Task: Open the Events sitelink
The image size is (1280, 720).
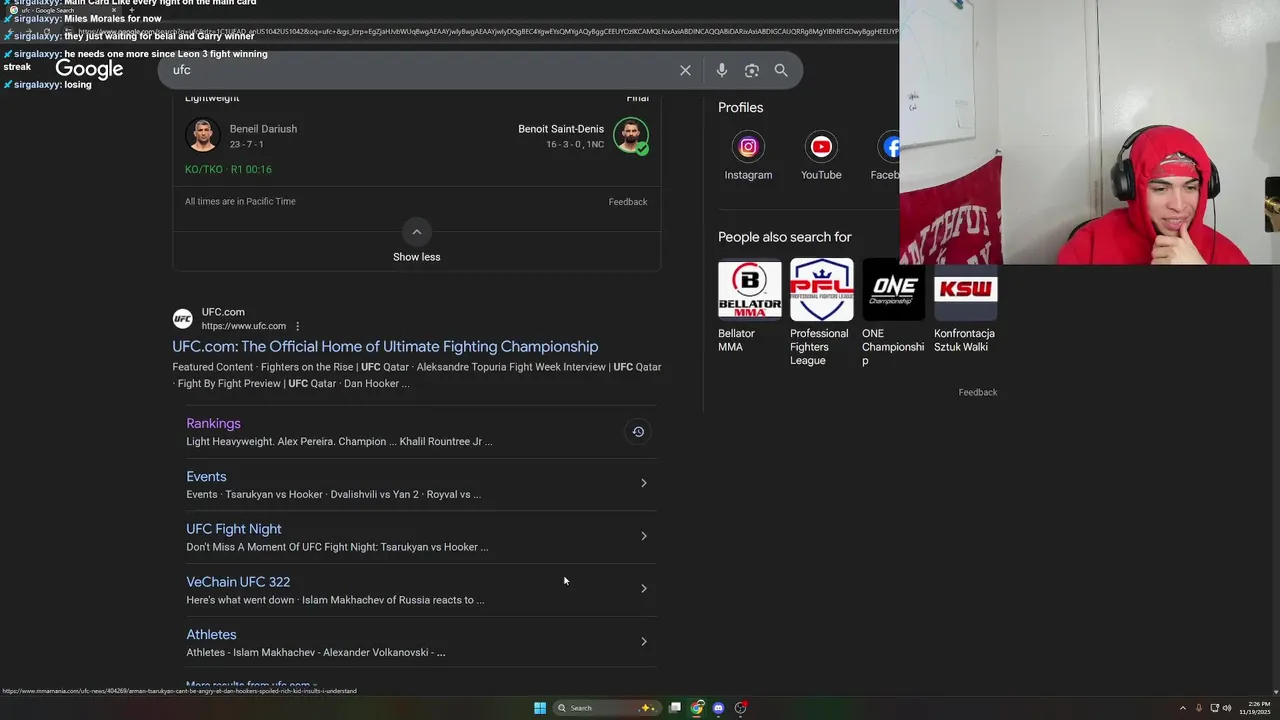Action: tap(206, 477)
